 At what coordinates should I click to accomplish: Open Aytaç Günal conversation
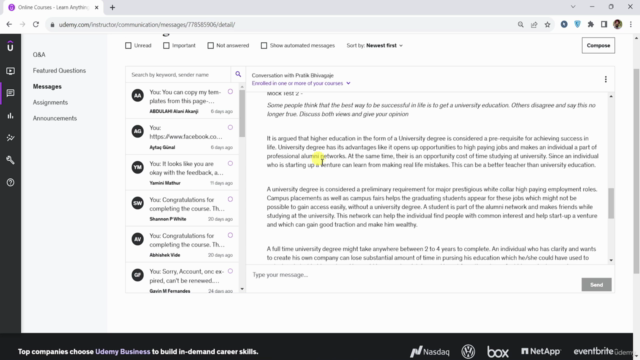(x=182, y=137)
